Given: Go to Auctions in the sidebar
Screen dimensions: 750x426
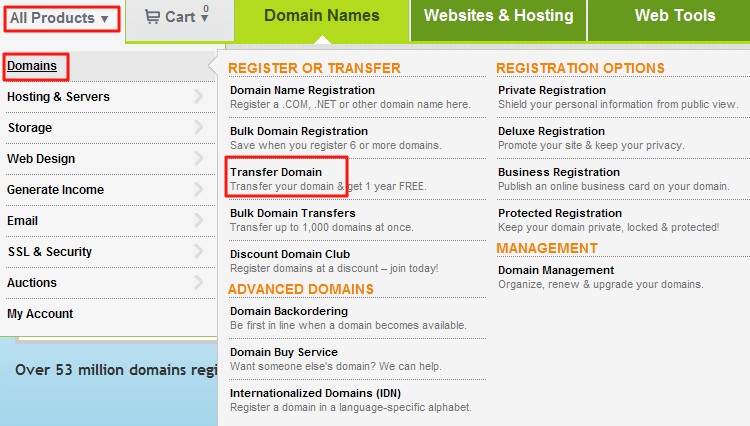Looking at the screenshot, I should [32, 283].
